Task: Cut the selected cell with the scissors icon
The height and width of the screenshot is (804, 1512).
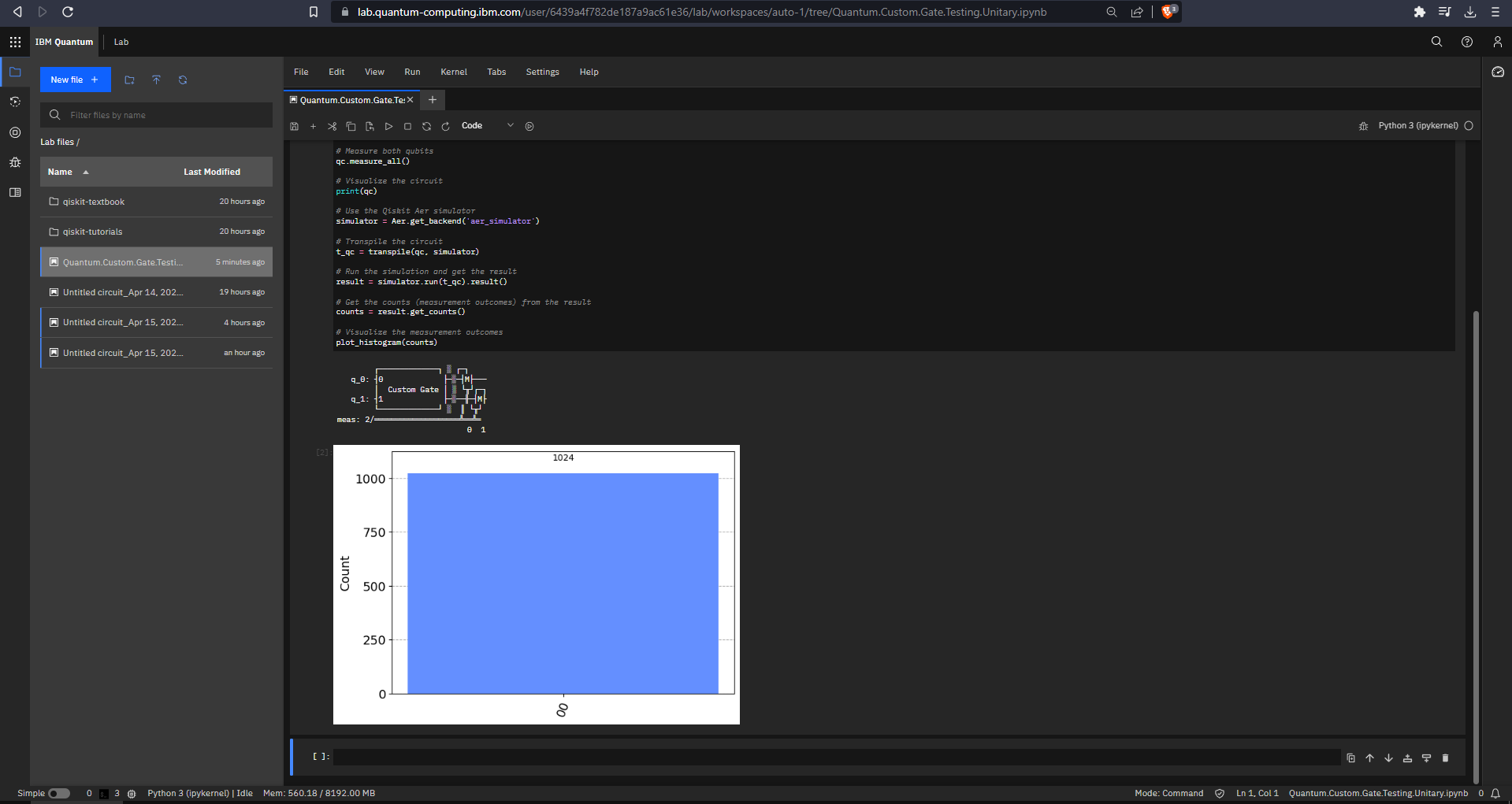Action: (x=332, y=126)
